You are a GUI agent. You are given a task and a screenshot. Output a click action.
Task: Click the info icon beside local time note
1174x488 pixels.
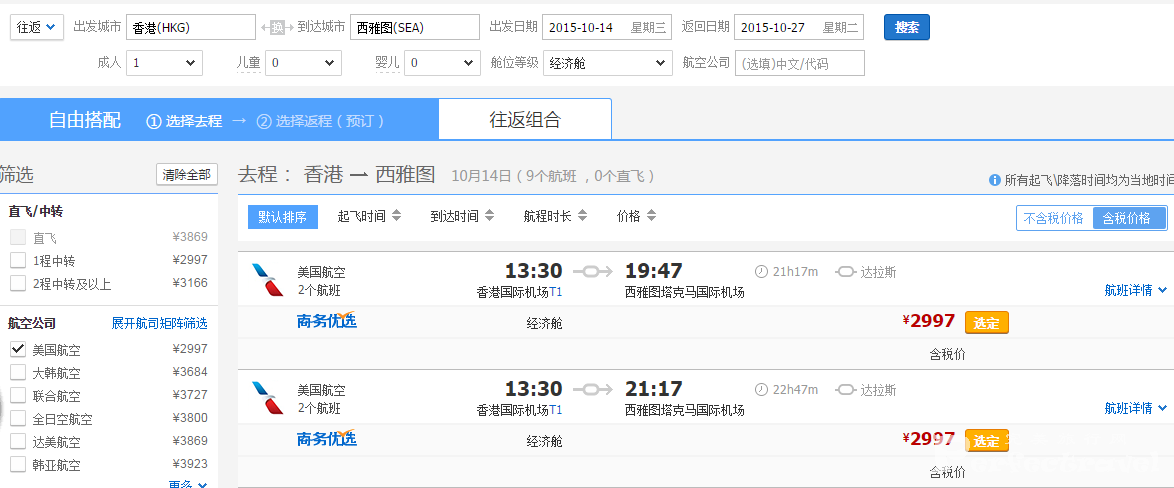[994, 180]
